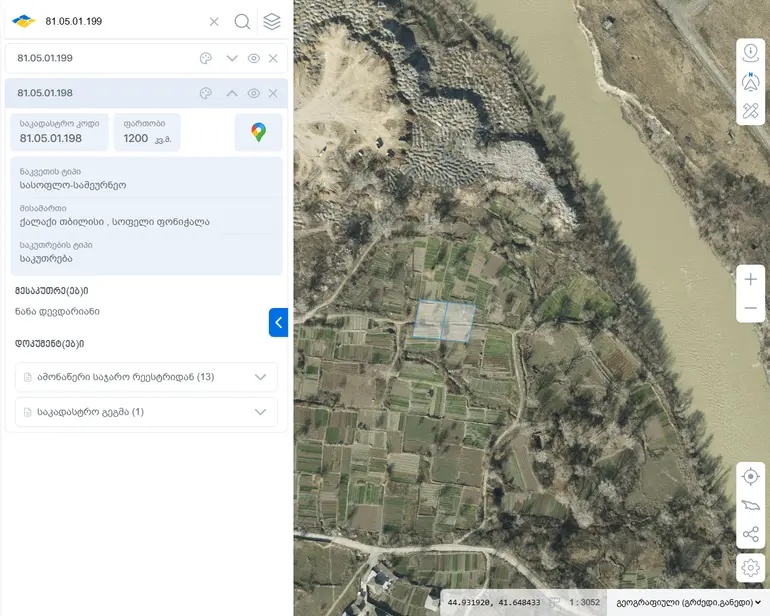Select parcel type სასოფლო-სამეურნეო
This screenshot has height=616, width=770.
[x=73, y=185]
